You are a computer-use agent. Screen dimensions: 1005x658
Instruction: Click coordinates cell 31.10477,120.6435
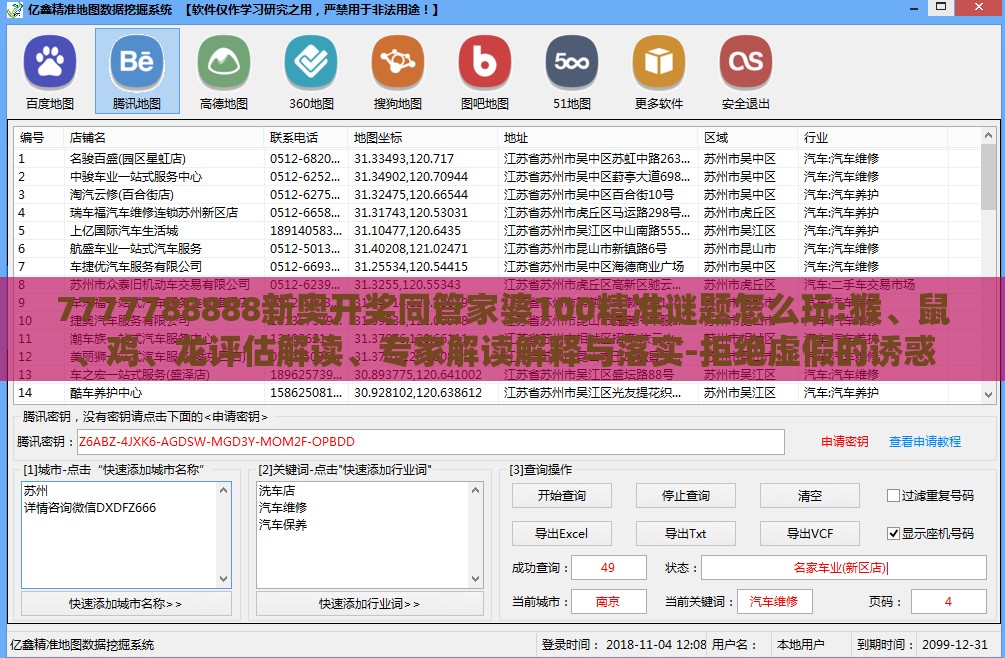[x=408, y=230]
